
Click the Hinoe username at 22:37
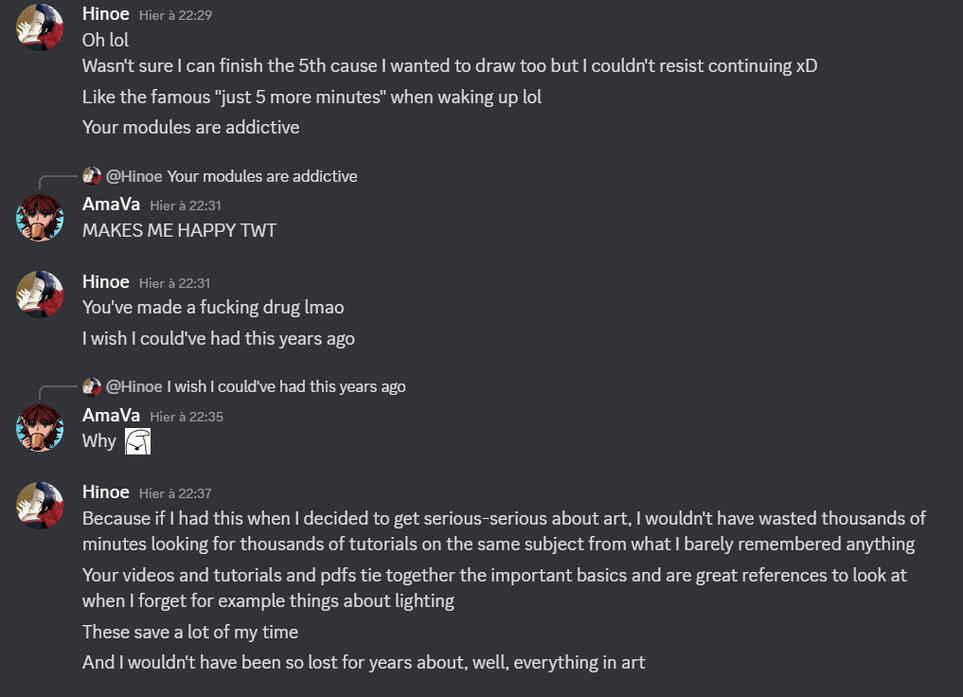coord(106,492)
